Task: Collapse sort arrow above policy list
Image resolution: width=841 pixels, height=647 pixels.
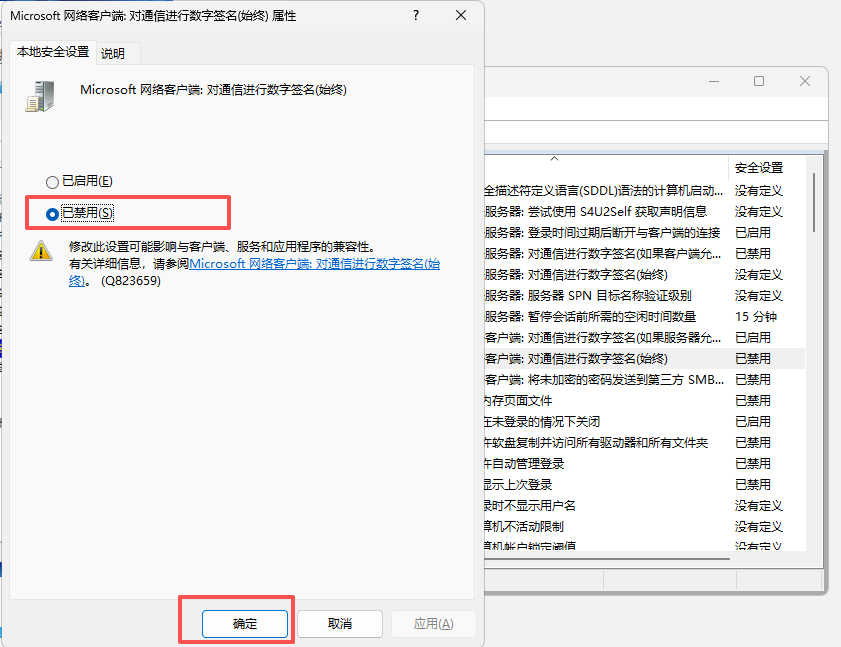Action: (554, 159)
